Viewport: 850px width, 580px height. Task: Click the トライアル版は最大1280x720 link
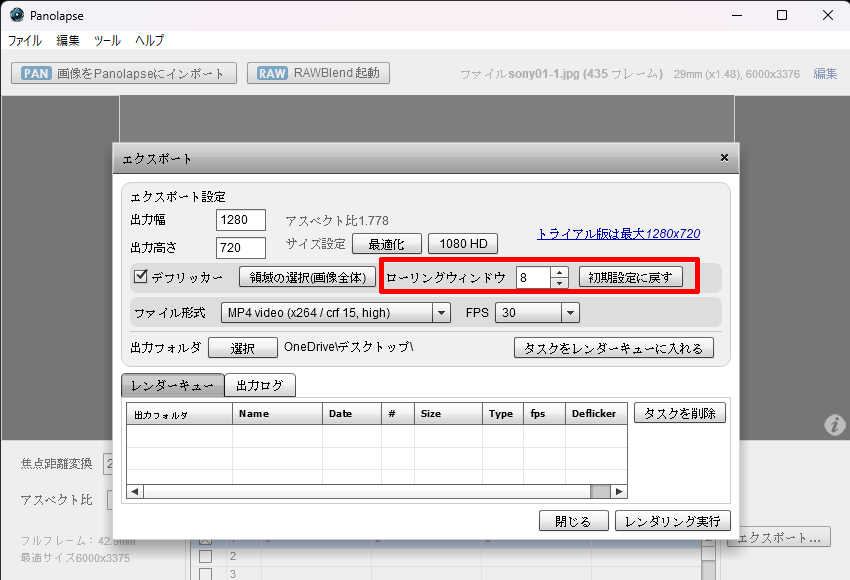618,234
